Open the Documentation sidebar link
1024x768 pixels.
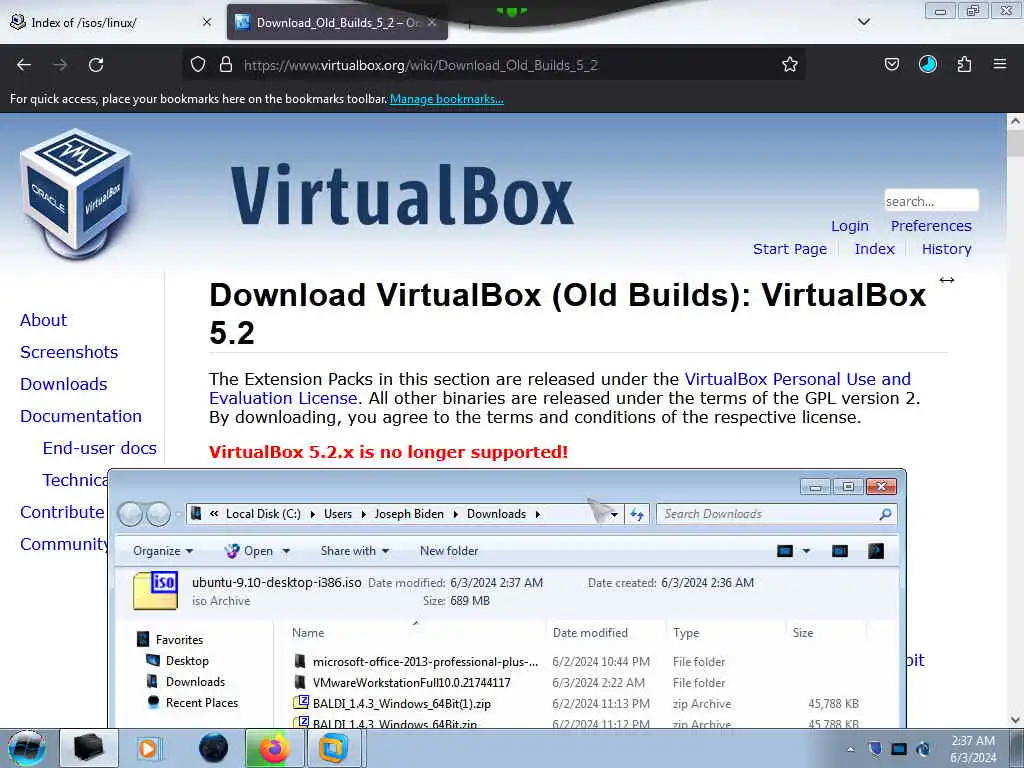pos(80,416)
